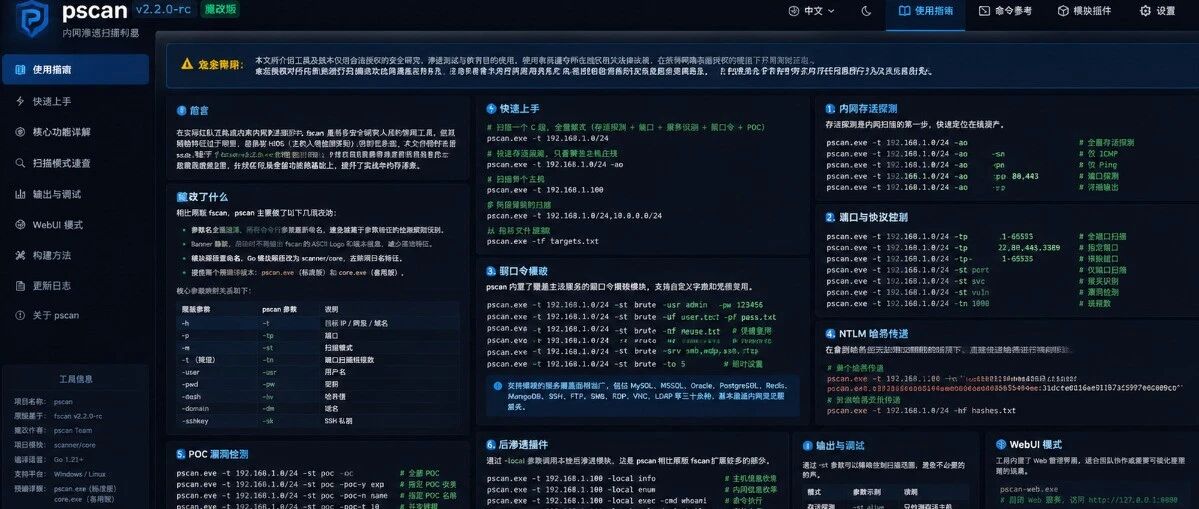Click the info icon beside 关于 pscan
This screenshot has height=509, width=1199.
click(x=20, y=315)
